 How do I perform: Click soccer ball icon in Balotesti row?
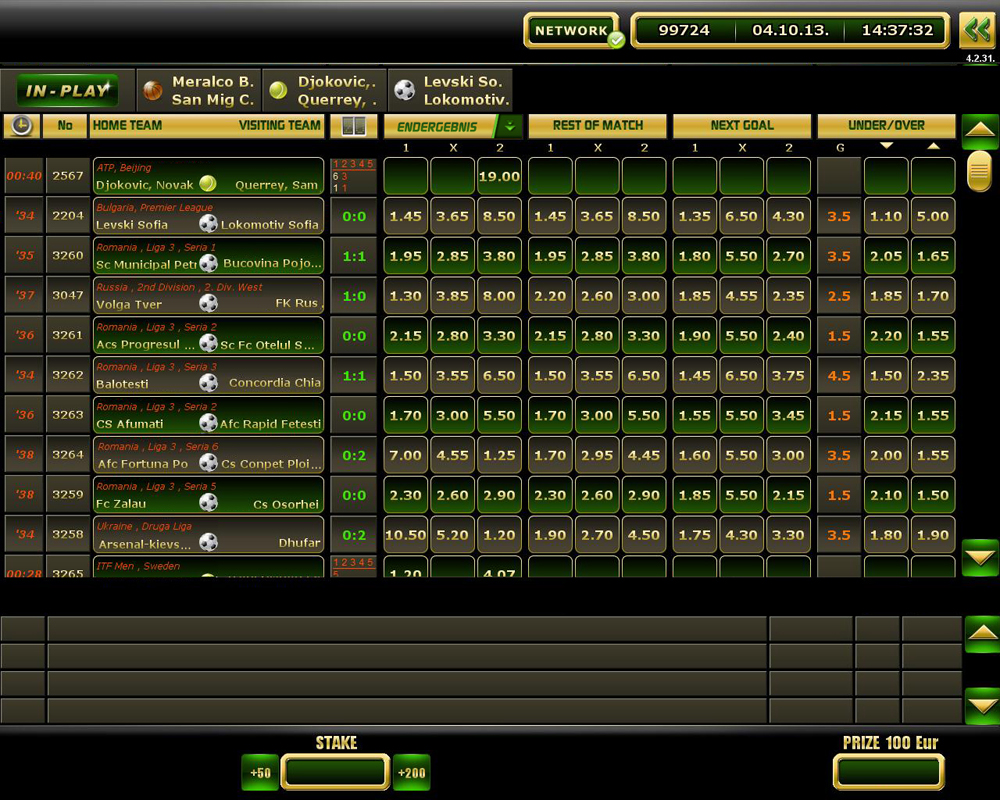(x=208, y=383)
